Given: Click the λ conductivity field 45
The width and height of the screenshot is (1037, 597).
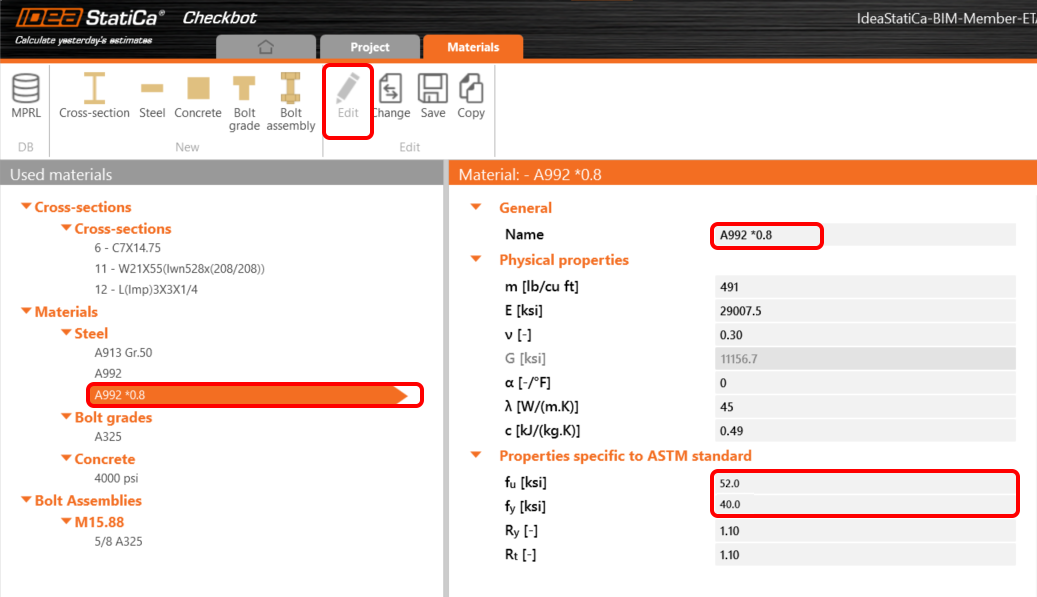Looking at the screenshot, I should point(865,407).
